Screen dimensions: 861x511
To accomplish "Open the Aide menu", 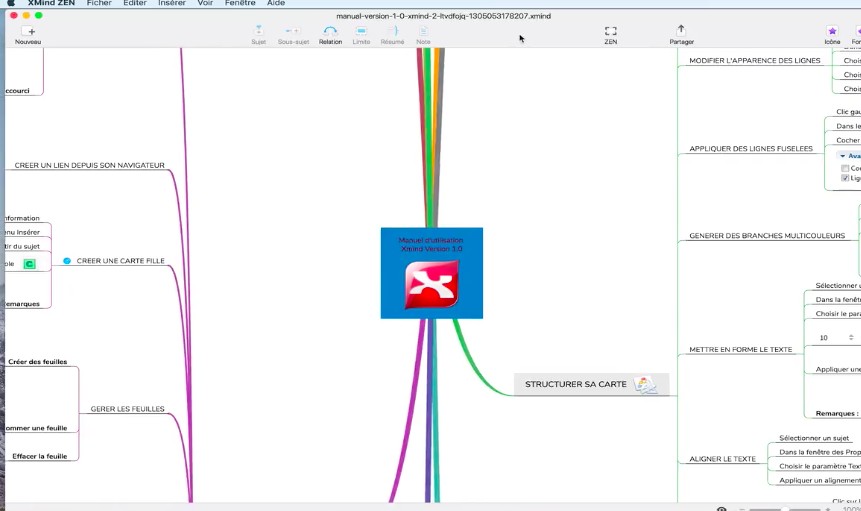I will tap(276, 3).
